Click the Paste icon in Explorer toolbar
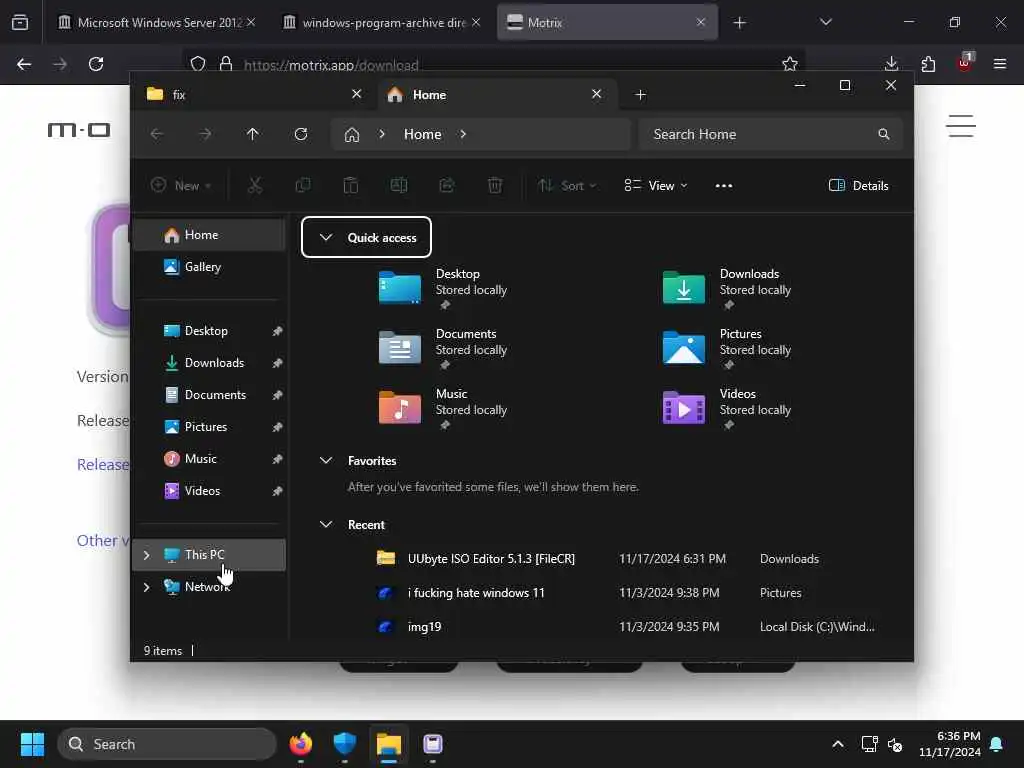The width and height of the screenshot is (1024, 768). click(351, 186)
